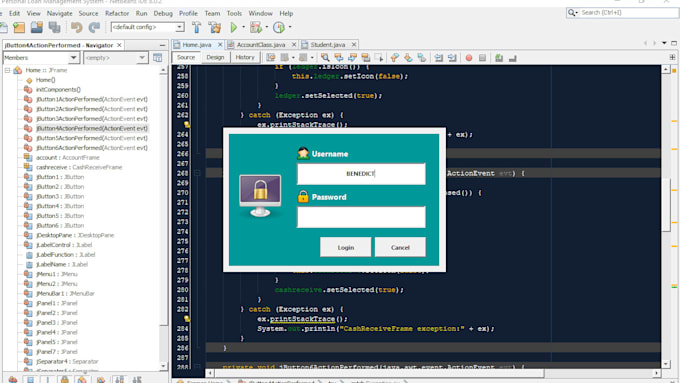
Task: Click Shift Line Right icon
Action: click(x=452, y=58)
